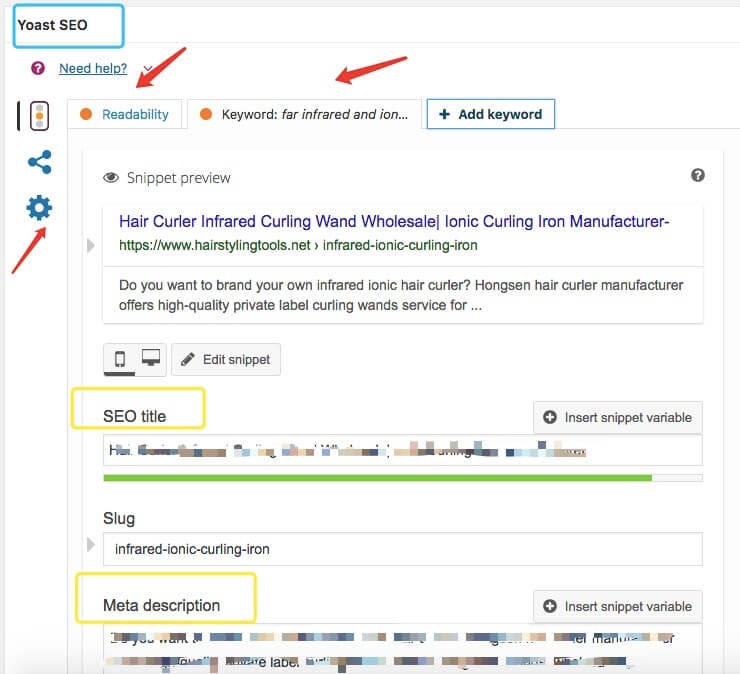Click the arrow beside the snippet URL
This screenshot has height=674, width=740.
click(x=91, y=245)
